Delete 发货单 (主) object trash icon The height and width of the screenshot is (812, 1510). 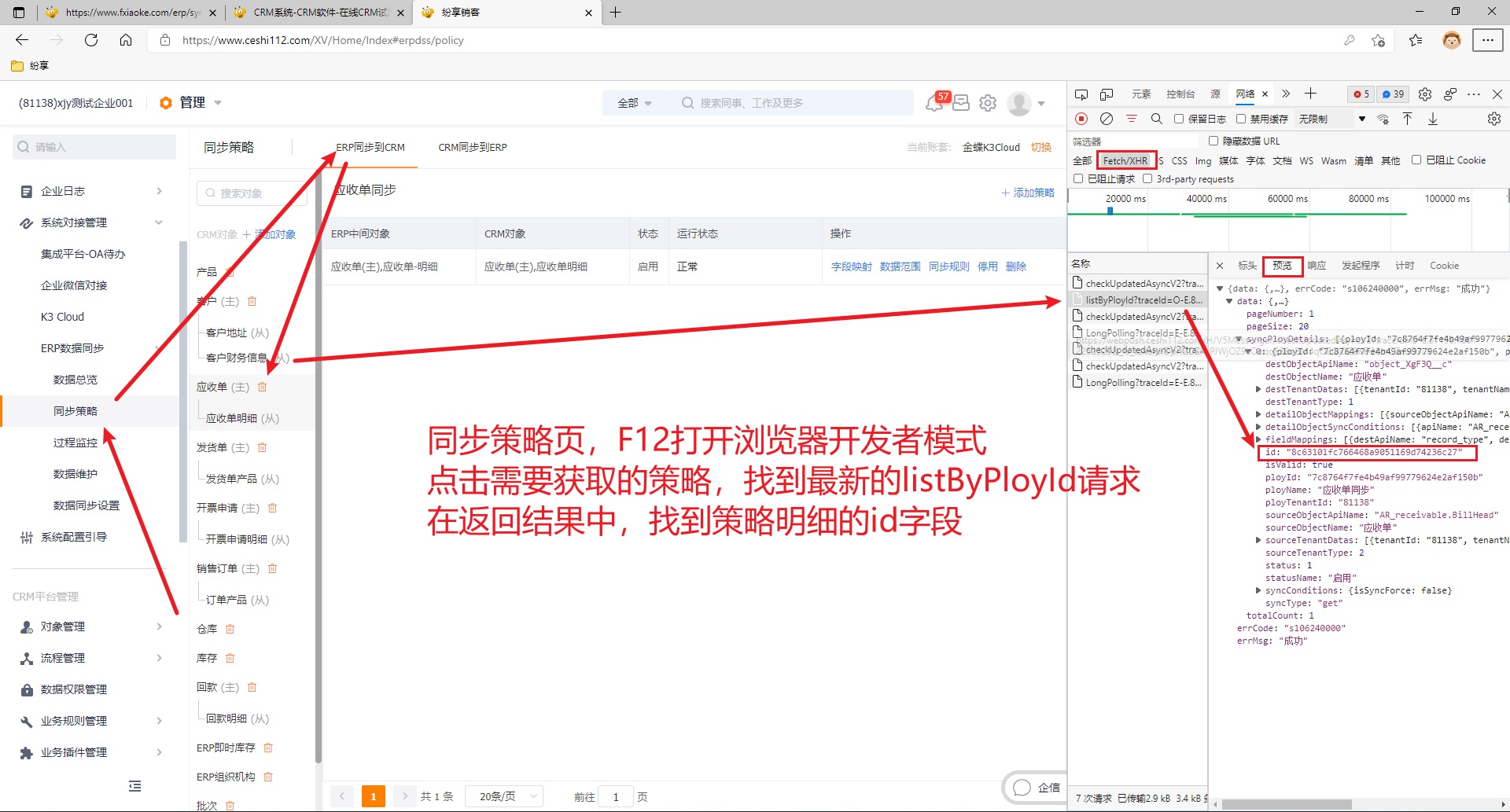263,447
